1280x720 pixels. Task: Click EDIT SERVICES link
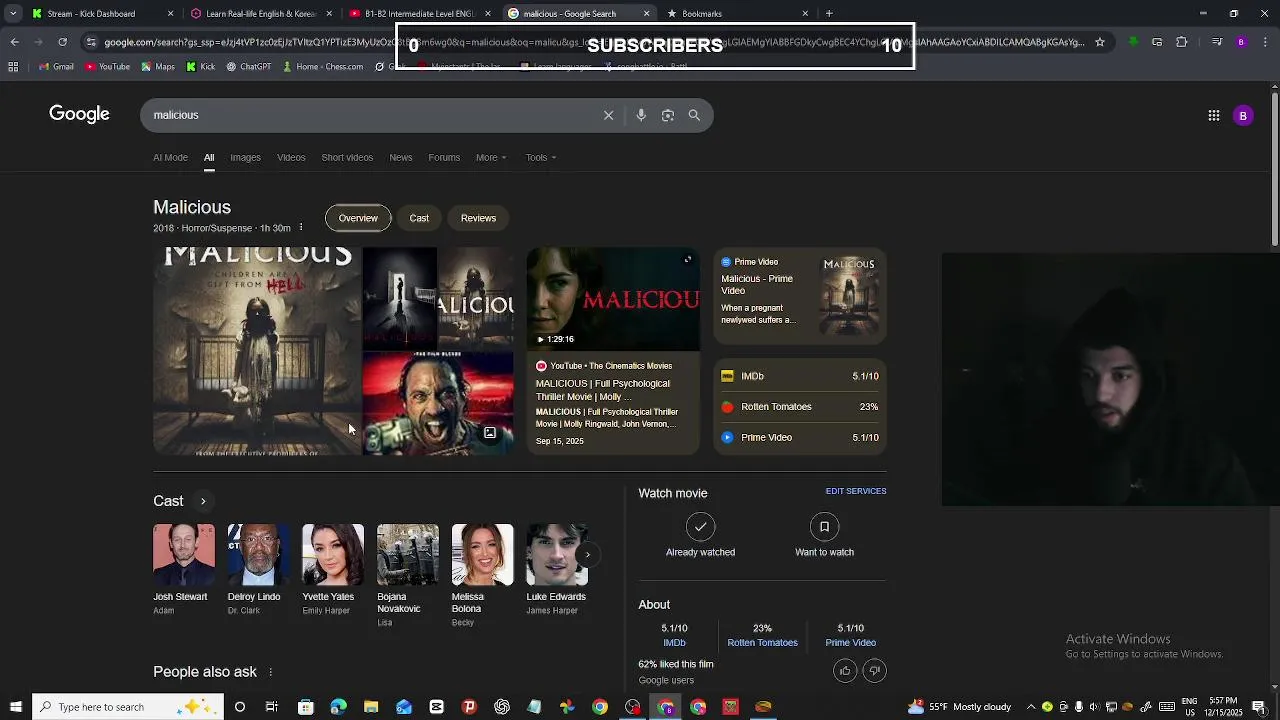[x=856, y=491]
